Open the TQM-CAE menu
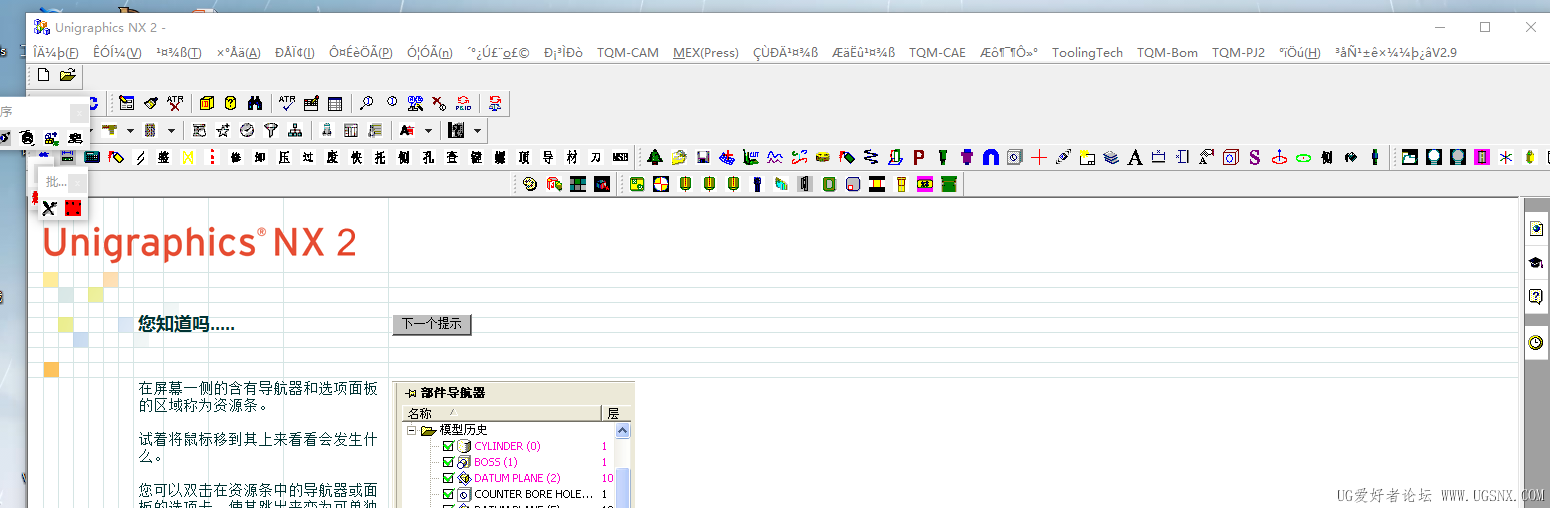The width and height of the screenshot is (1550, 508). tap(937, 53)
